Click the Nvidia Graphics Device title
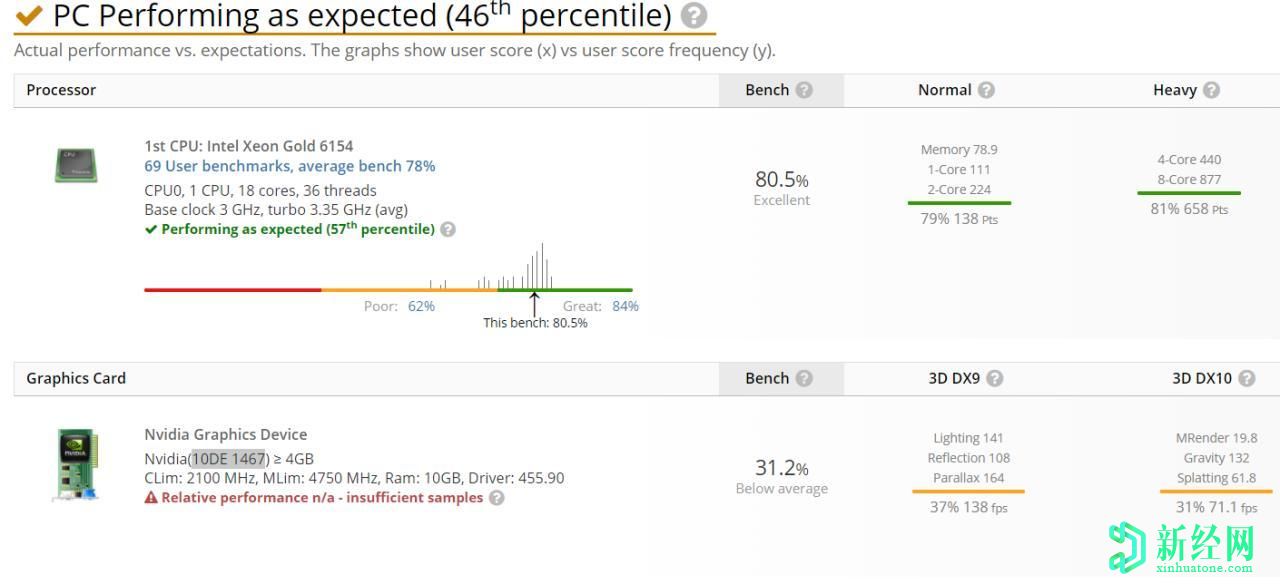1280x584 pixels. coord(226,434)
